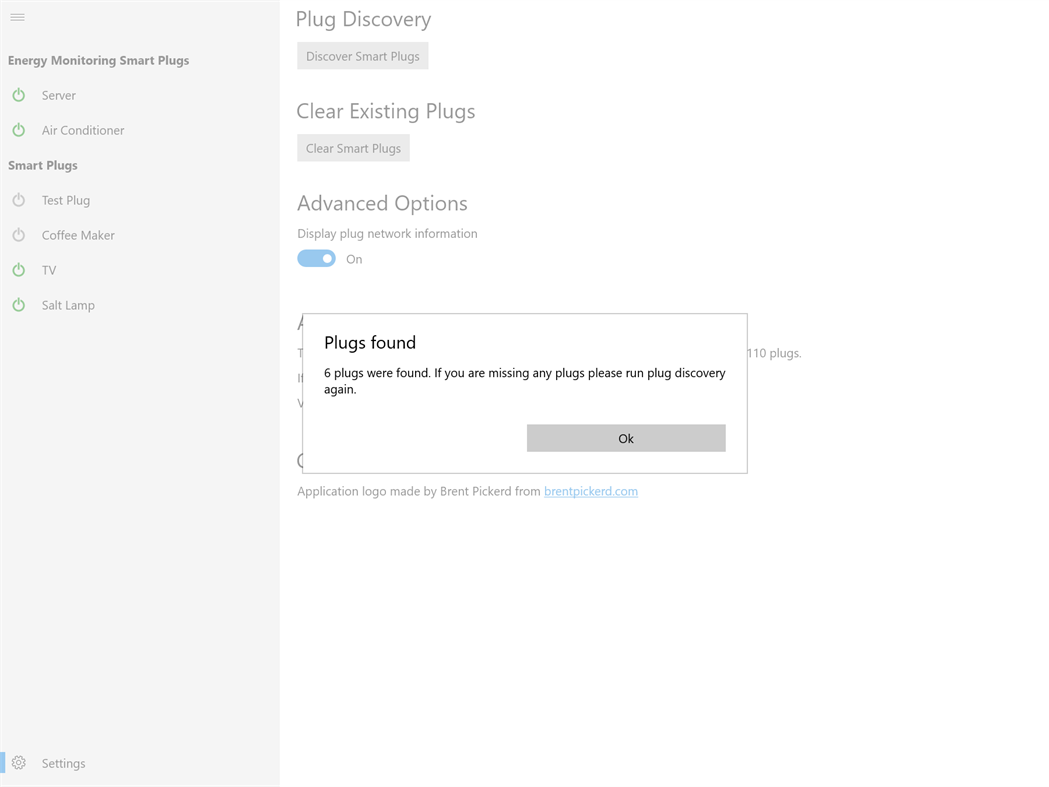Go to the Settings page label
This screenshot has width=1049, height=787.
point(63,763)
